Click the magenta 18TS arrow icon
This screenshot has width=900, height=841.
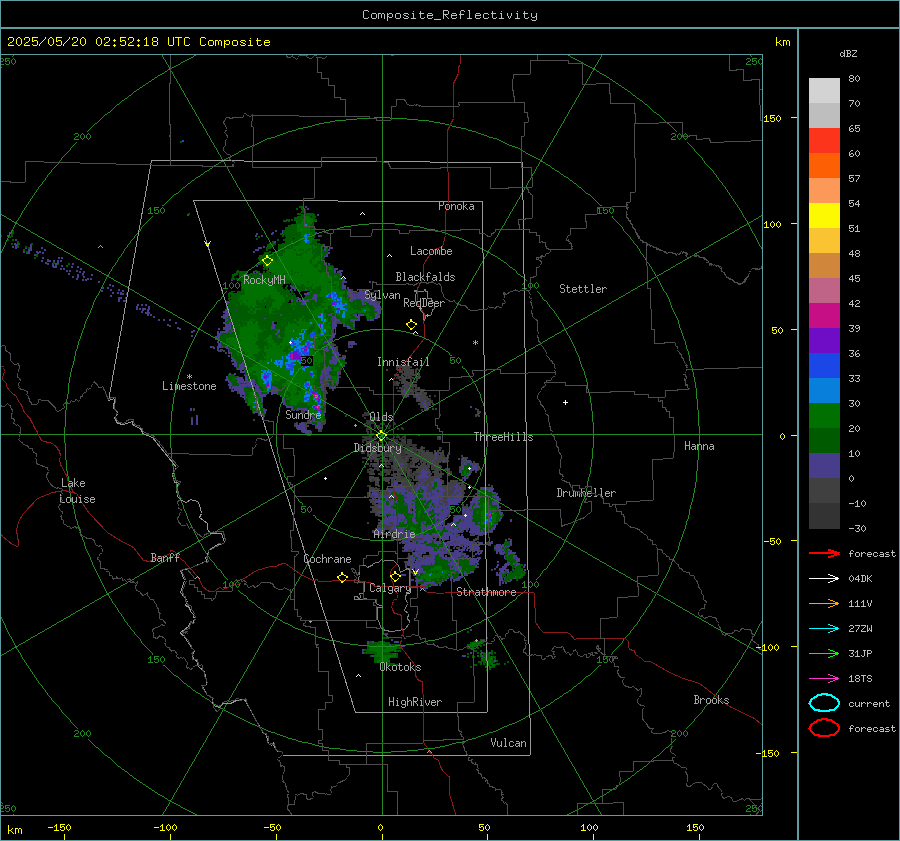pyautogui.click(x=824, y=679)
